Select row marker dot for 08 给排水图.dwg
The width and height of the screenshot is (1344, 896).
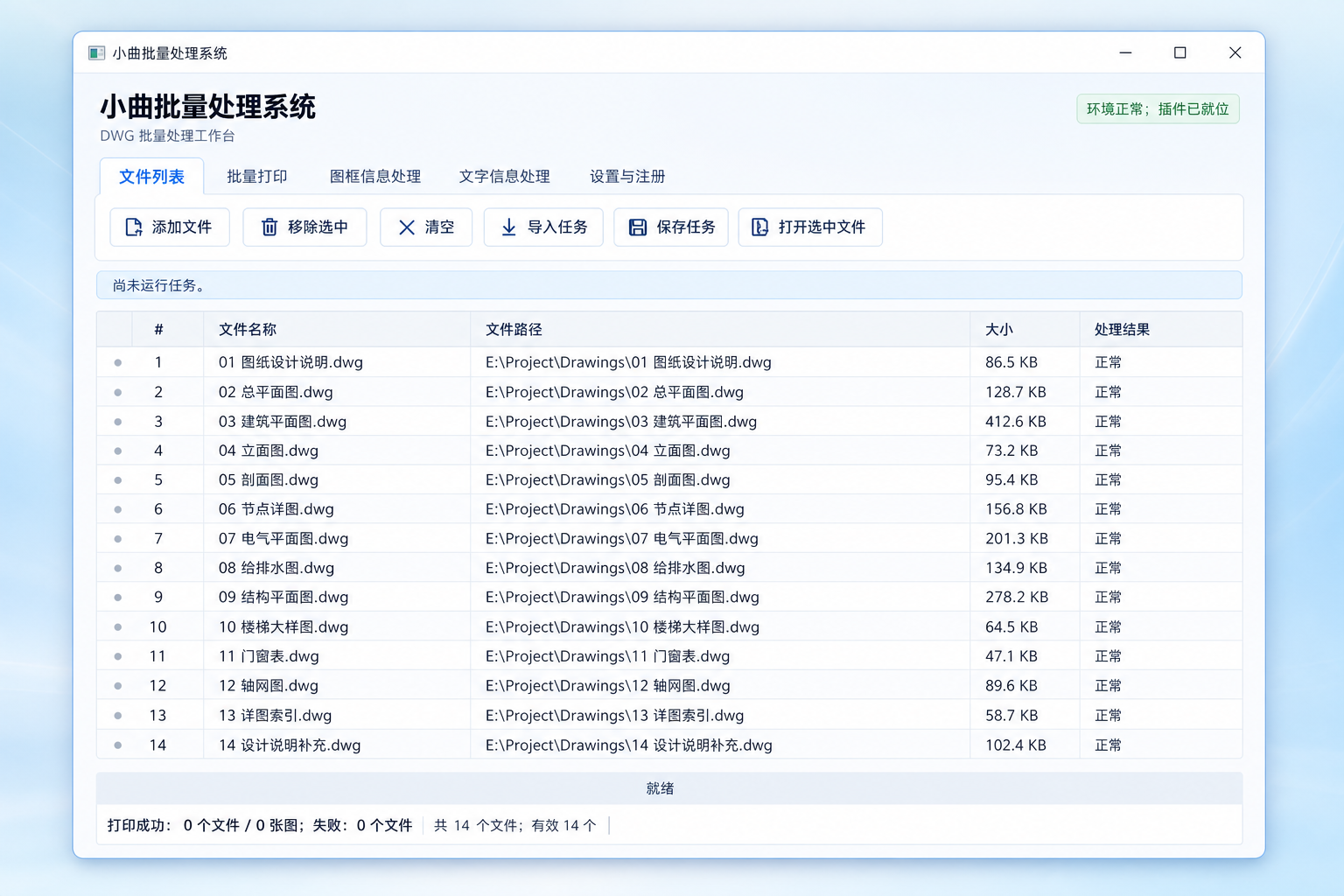click(118, 568)
